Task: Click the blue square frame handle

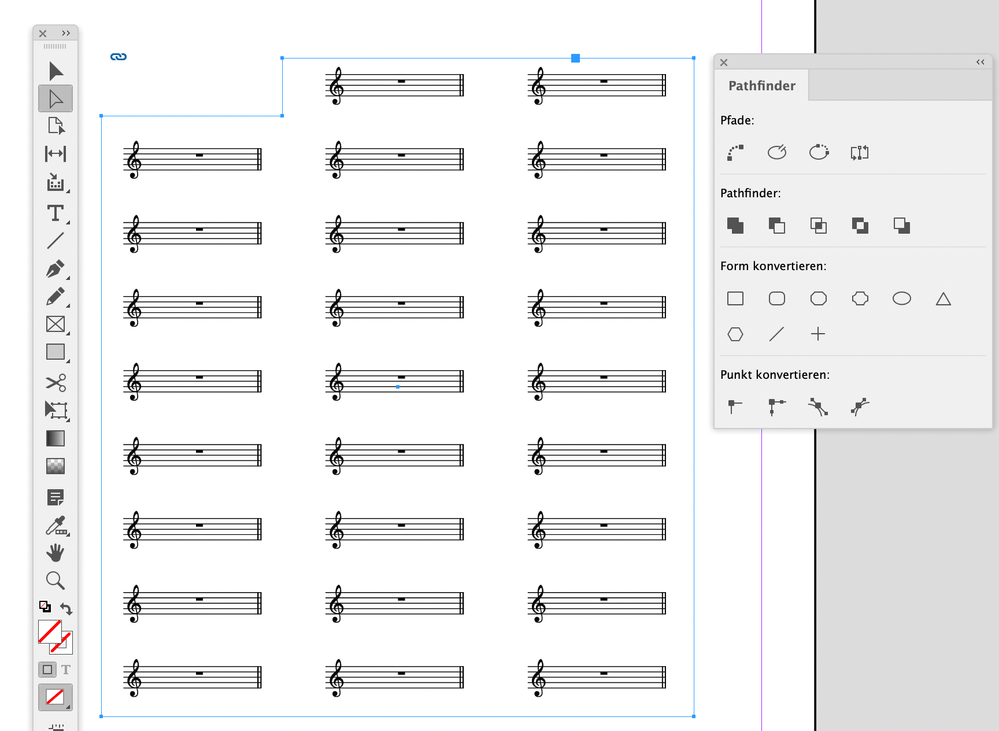Action: 575,58
